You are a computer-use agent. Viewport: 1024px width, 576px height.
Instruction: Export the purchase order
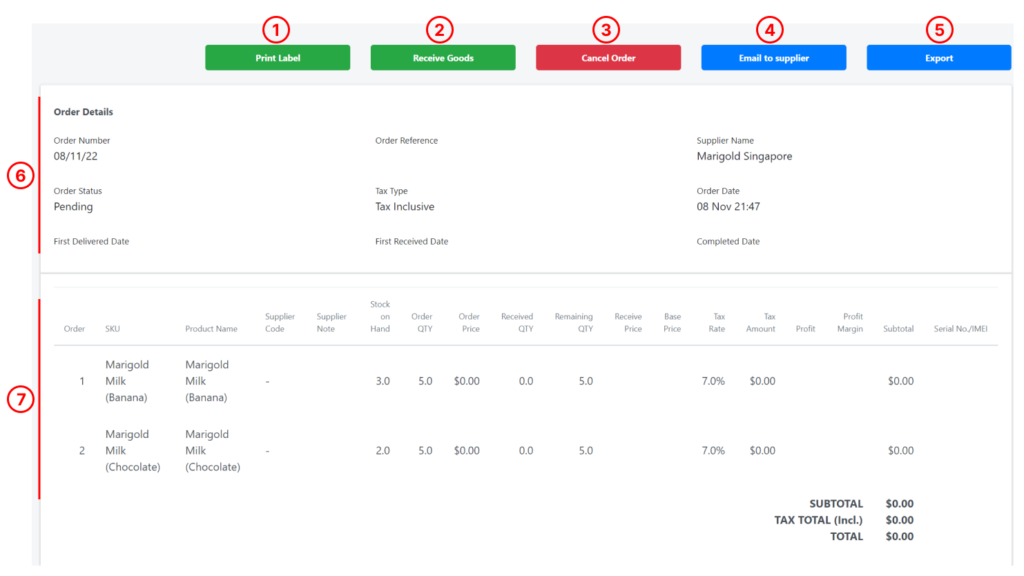[938, 57]
